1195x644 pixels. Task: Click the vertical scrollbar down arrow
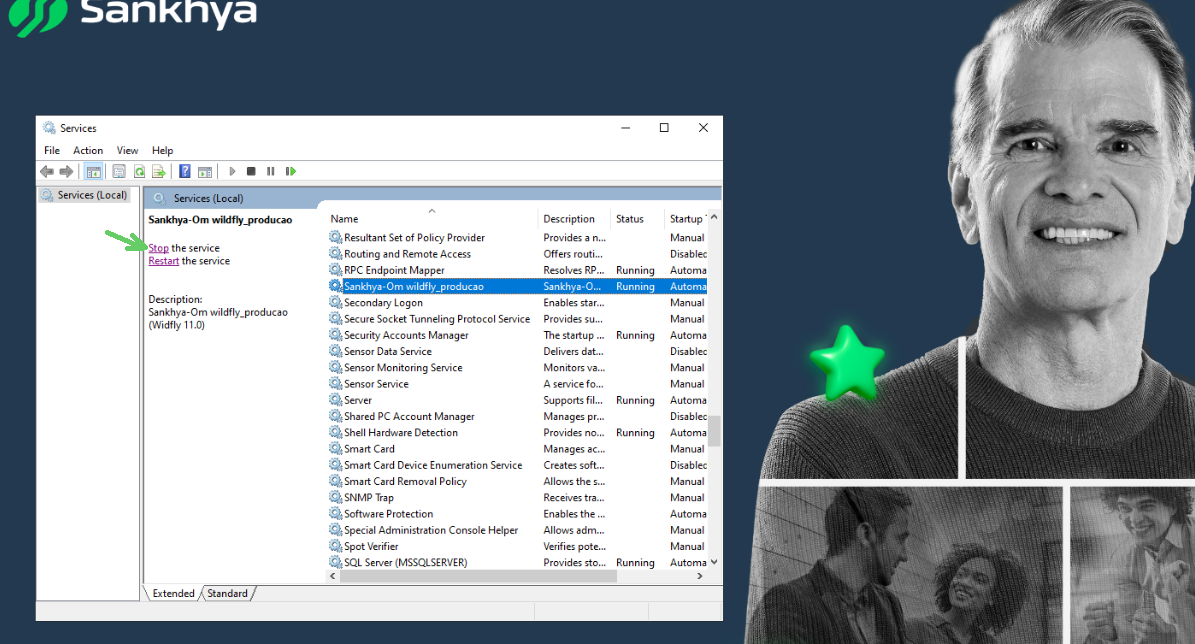pyautogui.click(x=714, y=562)
